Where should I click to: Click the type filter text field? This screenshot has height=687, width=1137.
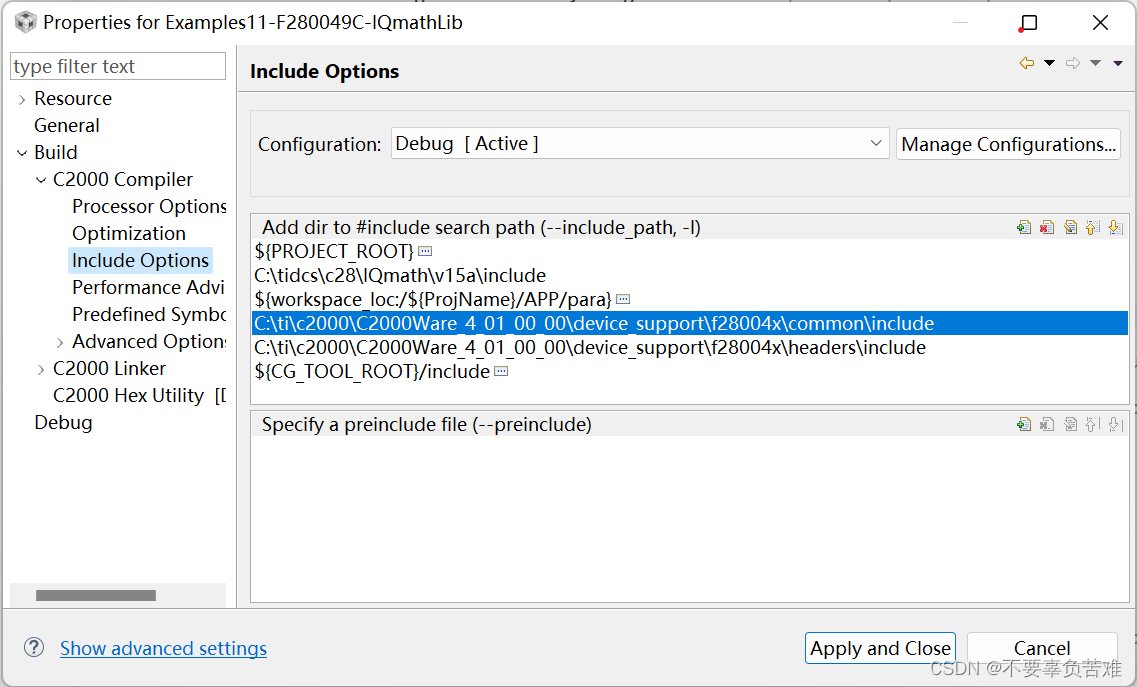117,67
